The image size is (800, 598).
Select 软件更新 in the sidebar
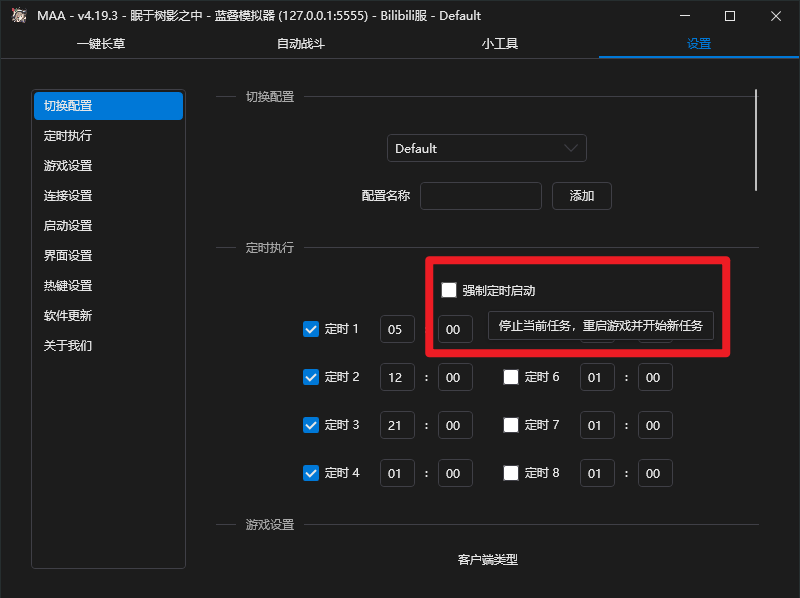click(68, 315)
